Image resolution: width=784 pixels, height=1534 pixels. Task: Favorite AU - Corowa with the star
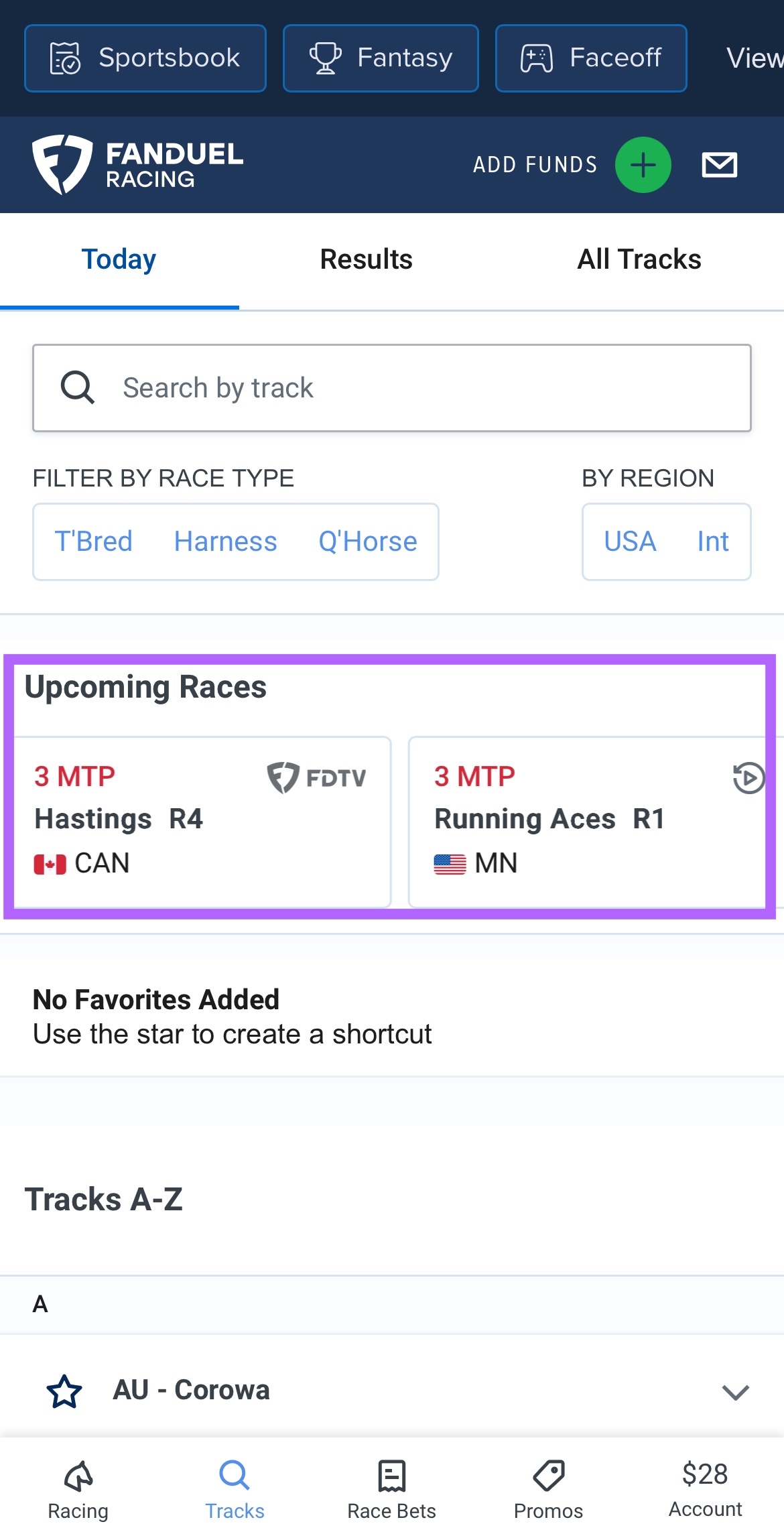click(x=64, y=1391)
